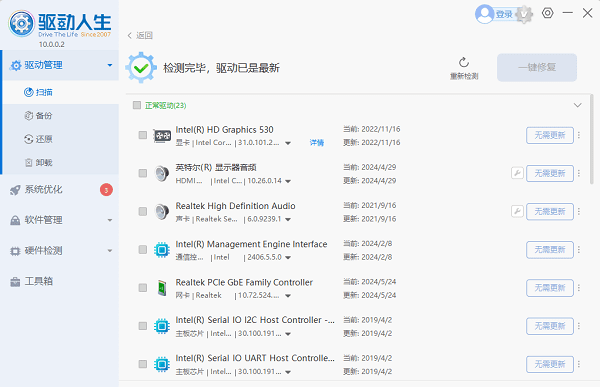Image resolution: width=600 pixels, height=387 pixels.
Task: Collapse the 正常驱动 section chevron
Action: 578,105
